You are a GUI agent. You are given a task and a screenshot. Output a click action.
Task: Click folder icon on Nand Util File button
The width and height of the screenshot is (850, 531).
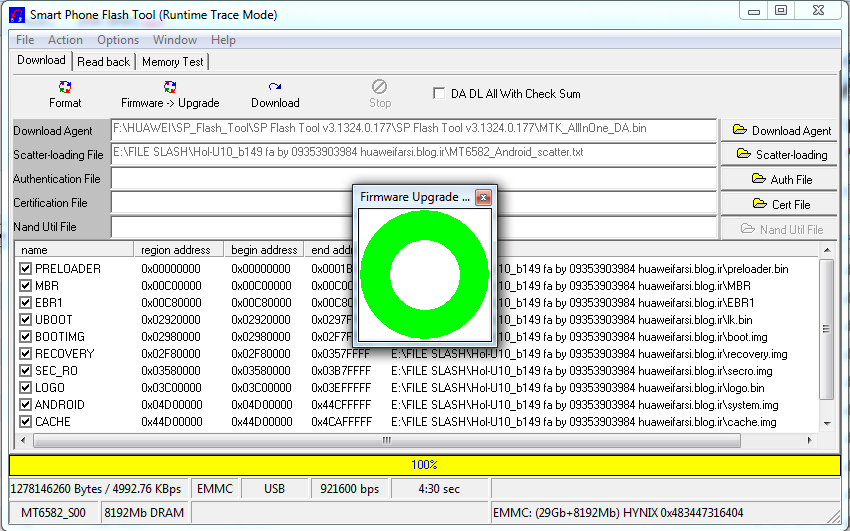[x=748, y=229]
